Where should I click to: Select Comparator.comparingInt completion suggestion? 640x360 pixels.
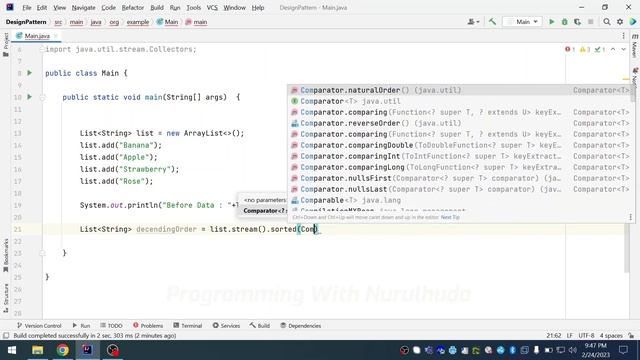459,156
